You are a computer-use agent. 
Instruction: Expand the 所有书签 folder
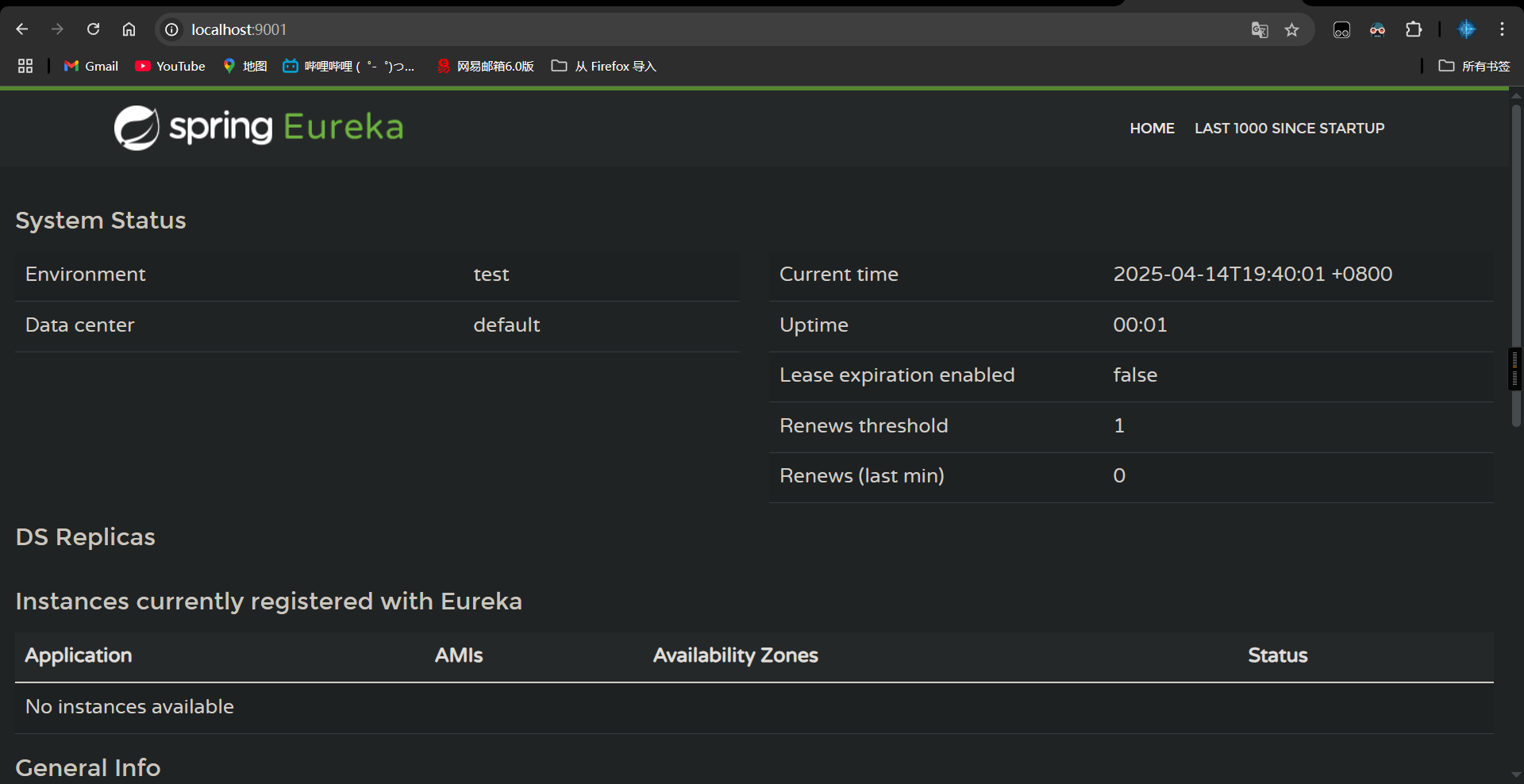click(1475, 66)
